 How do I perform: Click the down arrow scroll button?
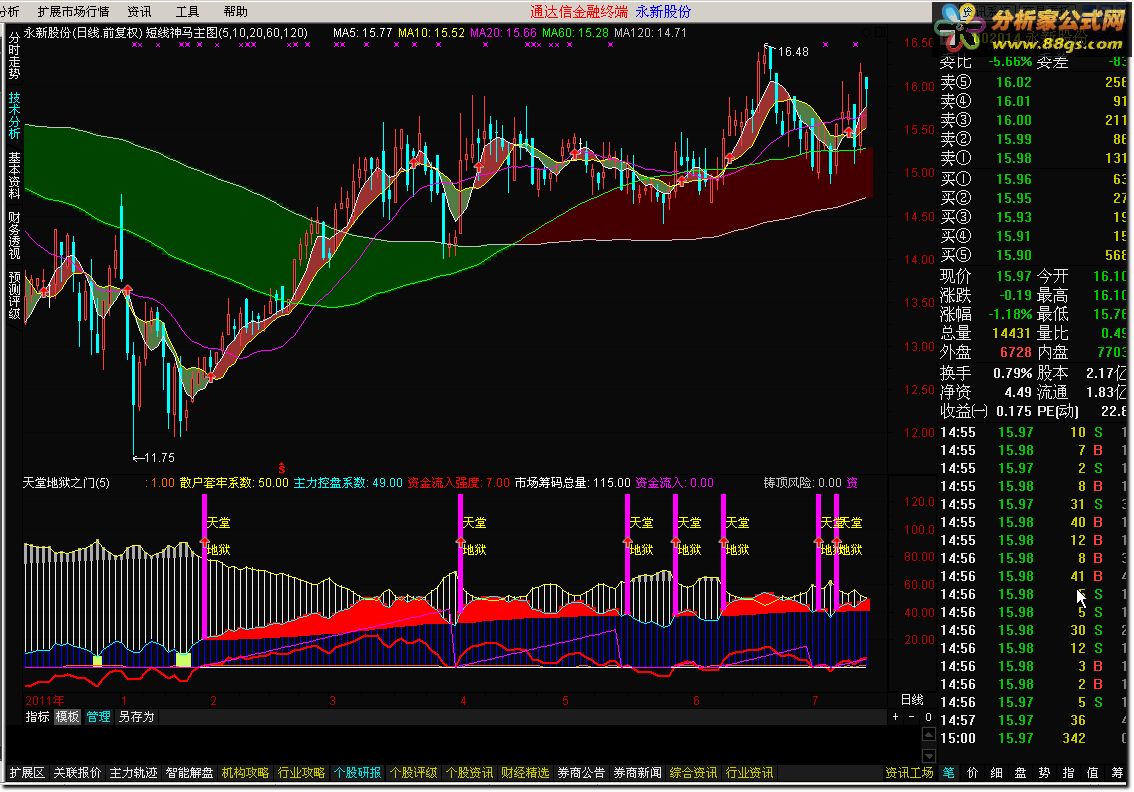(929, 755)
